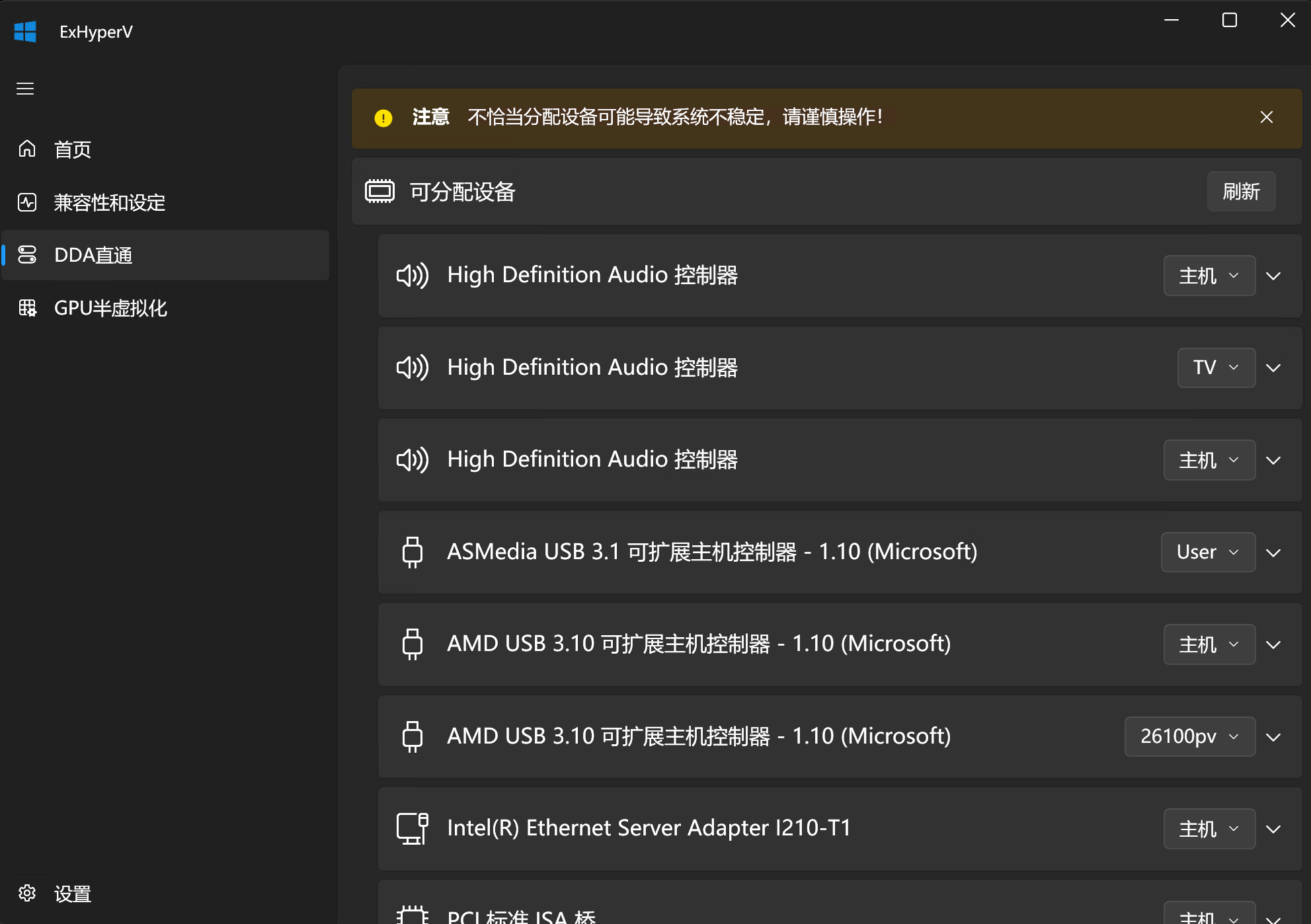The height and width of the screenshot is (924, 1311).
Task: Expand the ASMedia USB 3.1 controller entry
Action: [1273, 552]
